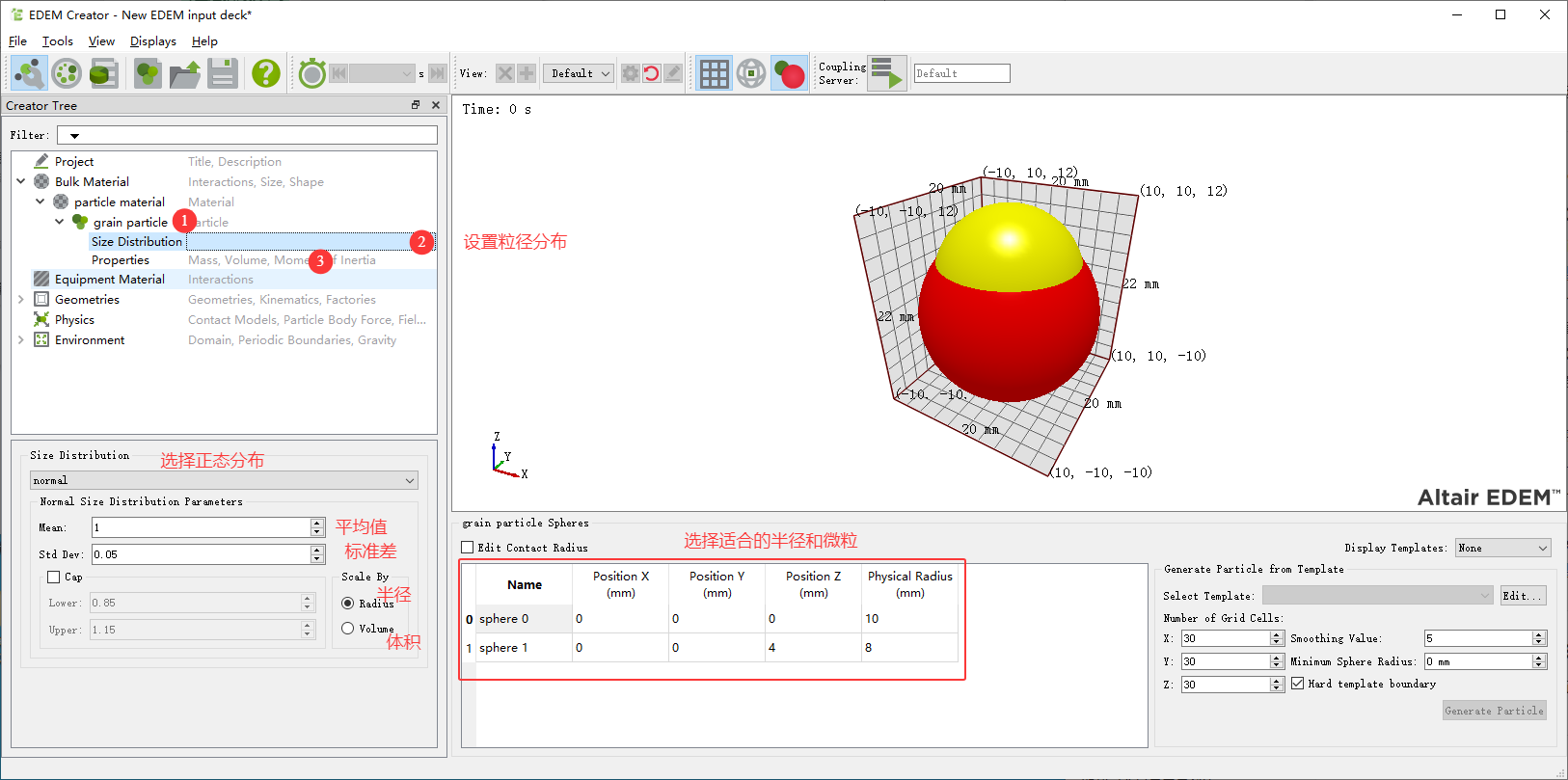Expand the Geometries tree node

click(x=21, y=300)
